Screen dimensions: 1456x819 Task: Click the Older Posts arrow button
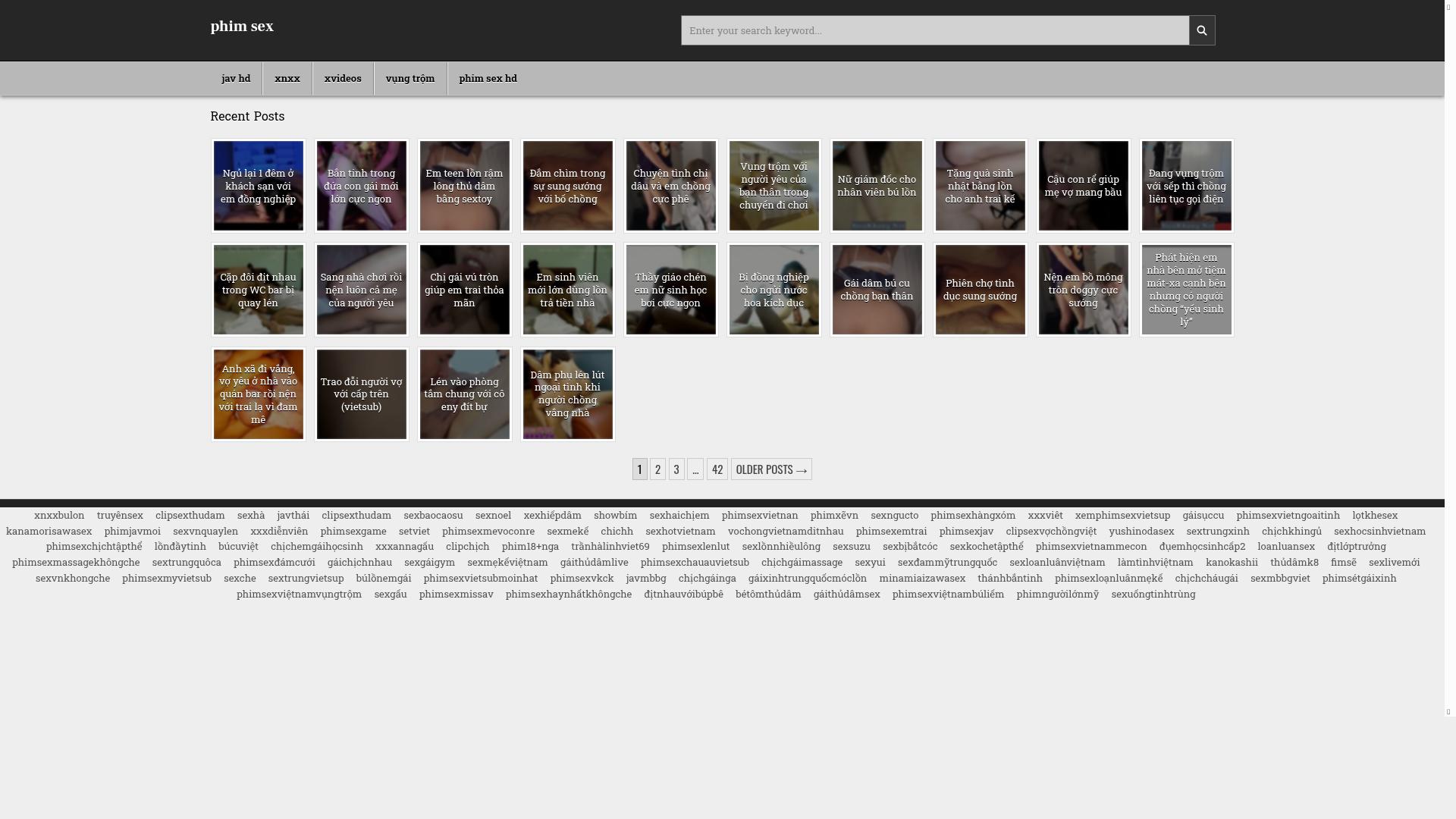tap(771, 469)
